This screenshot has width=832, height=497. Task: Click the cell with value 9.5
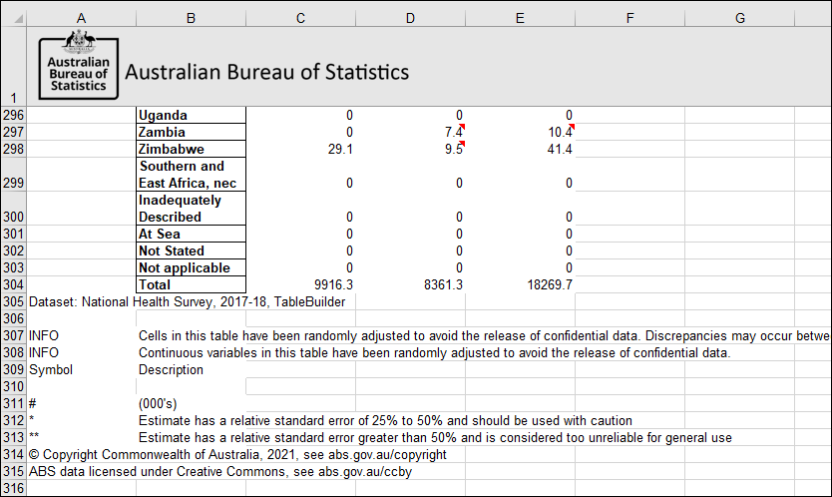click(x=410, y=149)
